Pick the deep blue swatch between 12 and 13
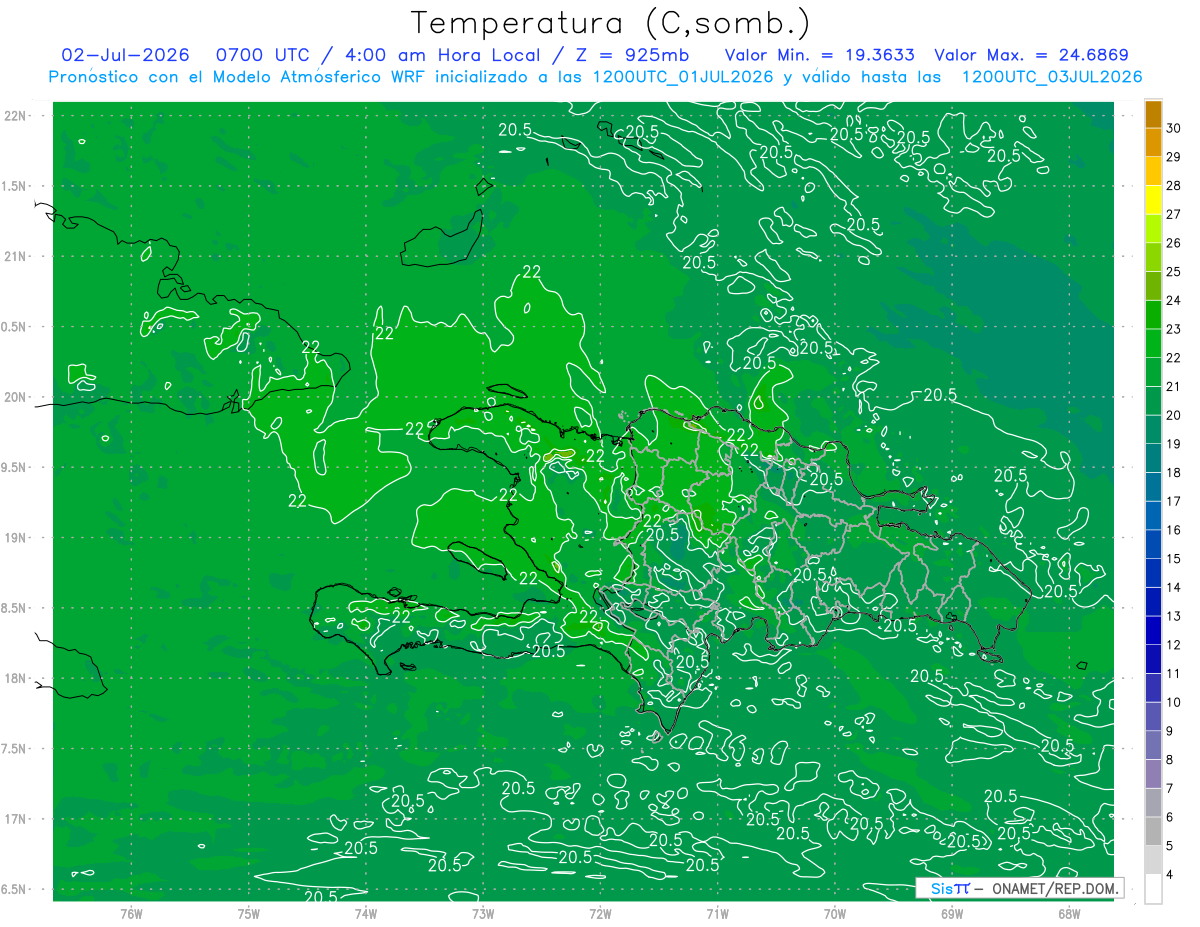Image resolution: width=1200 pixels, height=927 pixels. coord(1154,630)
